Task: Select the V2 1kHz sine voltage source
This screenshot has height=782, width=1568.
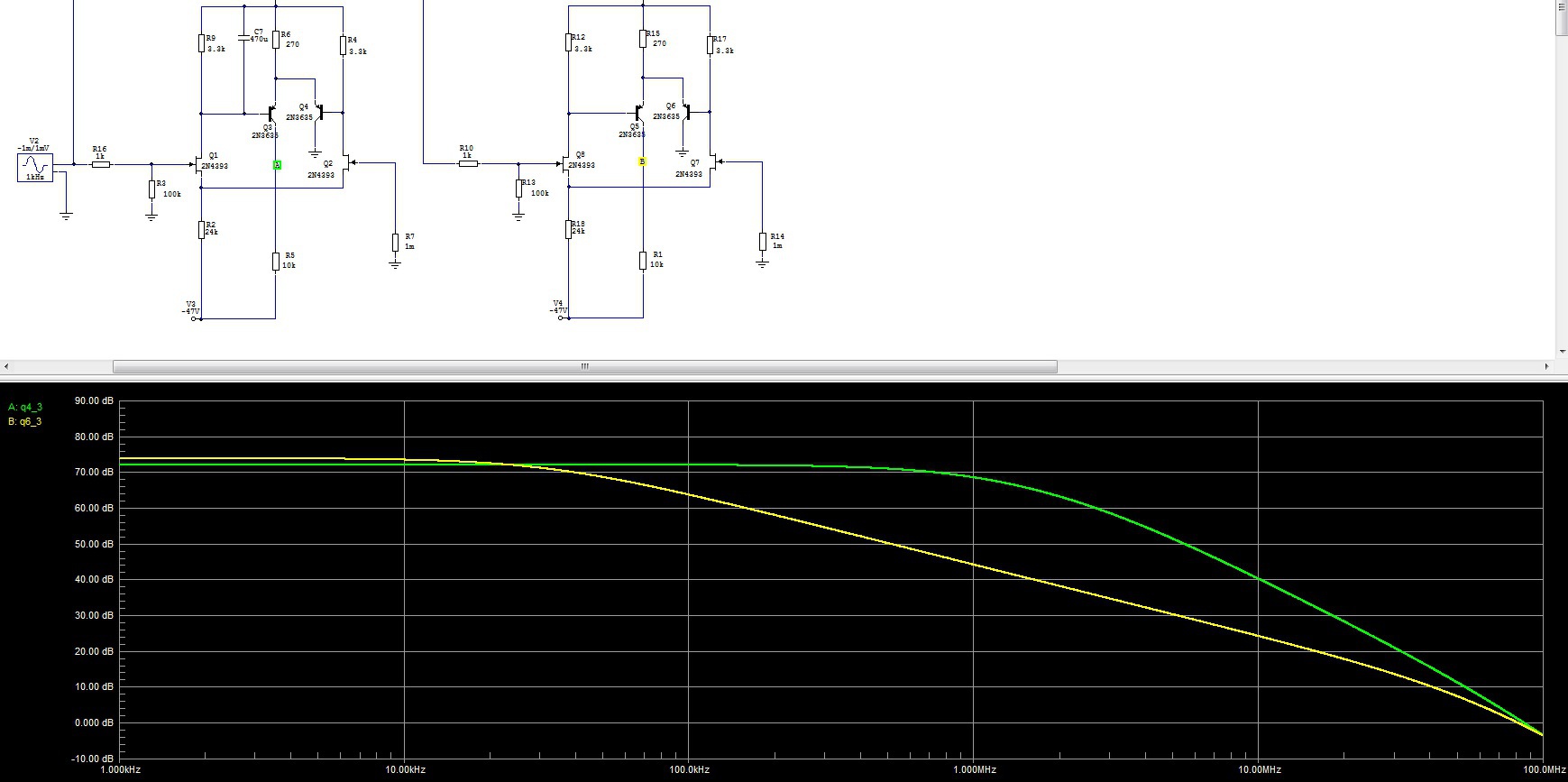Action: [x=35, y=168]
